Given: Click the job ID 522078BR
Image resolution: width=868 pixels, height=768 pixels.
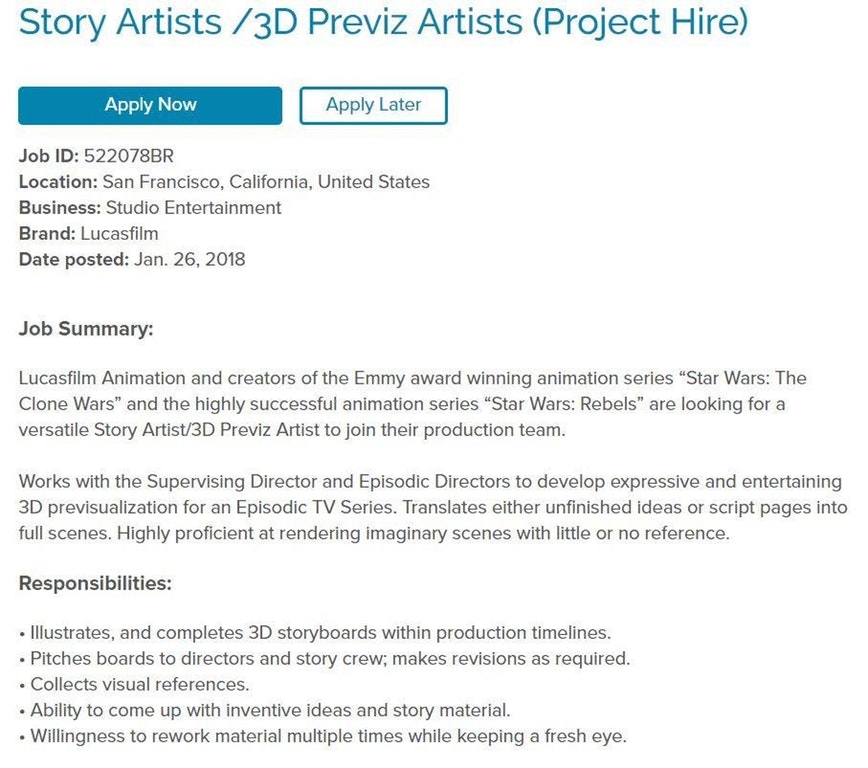Looking at the screenshot, I should (124, 156).
